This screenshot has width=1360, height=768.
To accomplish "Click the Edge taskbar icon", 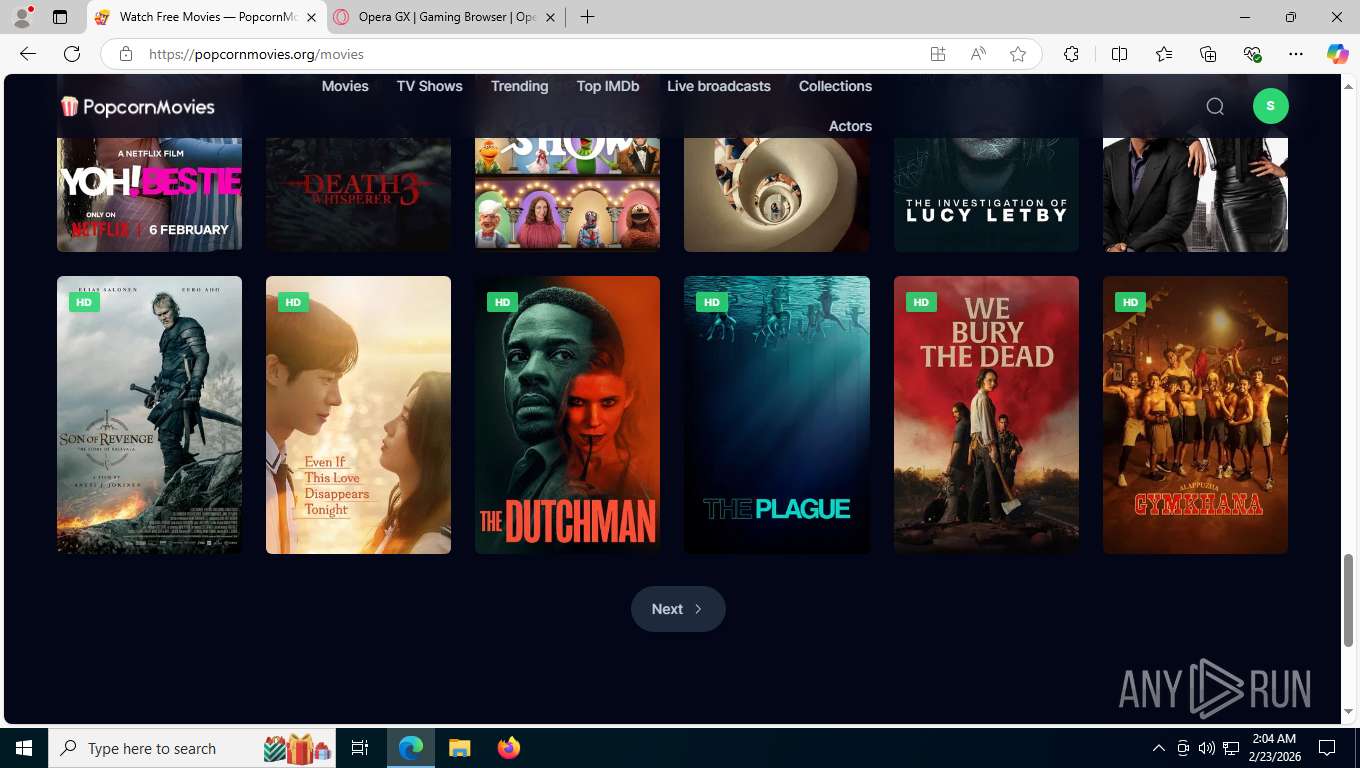I will (x=411, y=748).
